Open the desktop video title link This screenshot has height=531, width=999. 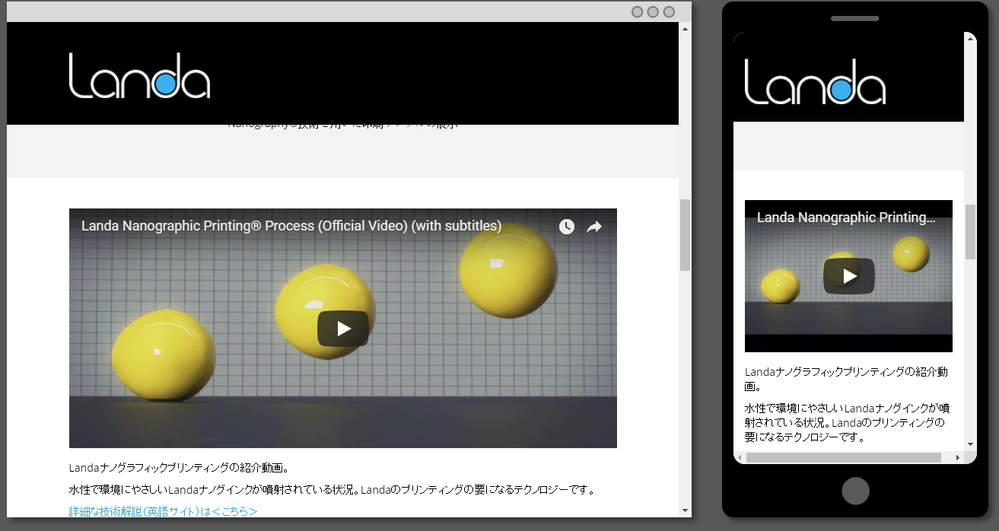tap(291, 226)
